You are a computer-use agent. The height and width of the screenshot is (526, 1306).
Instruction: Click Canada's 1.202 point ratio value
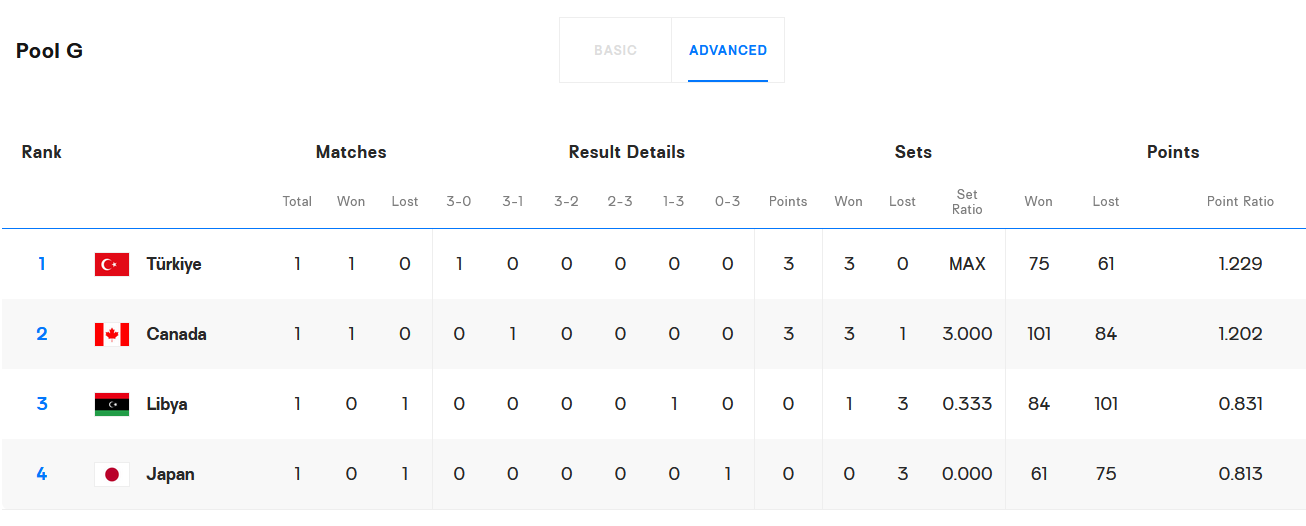click(x=1240, y=334)
